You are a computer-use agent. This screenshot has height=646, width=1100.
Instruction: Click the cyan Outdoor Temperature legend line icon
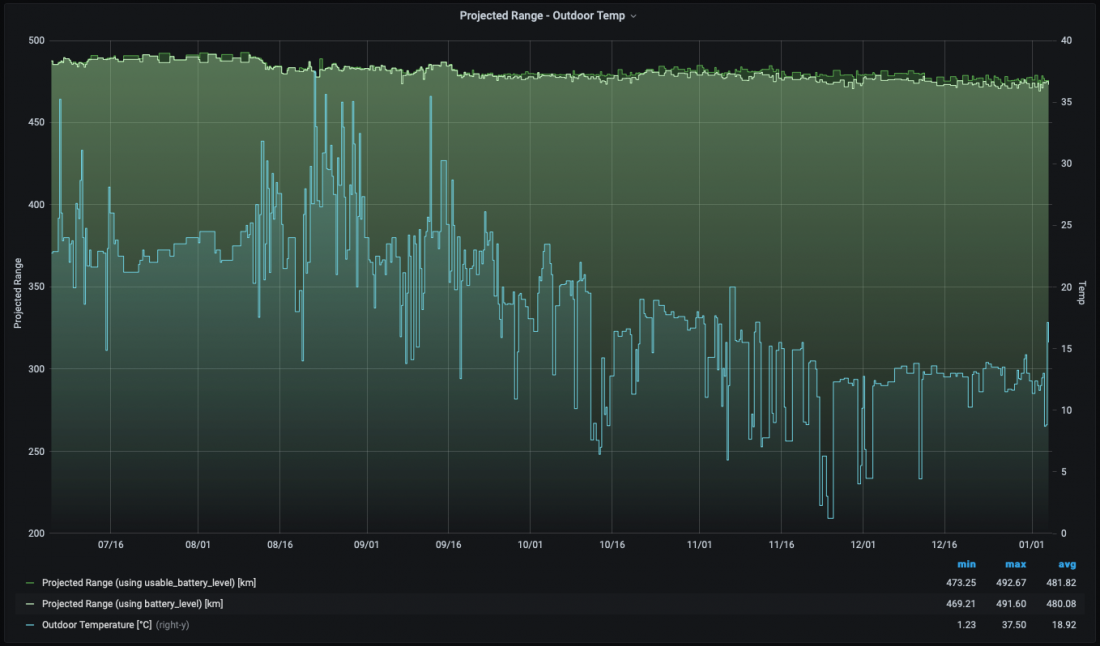coord(30,624)
